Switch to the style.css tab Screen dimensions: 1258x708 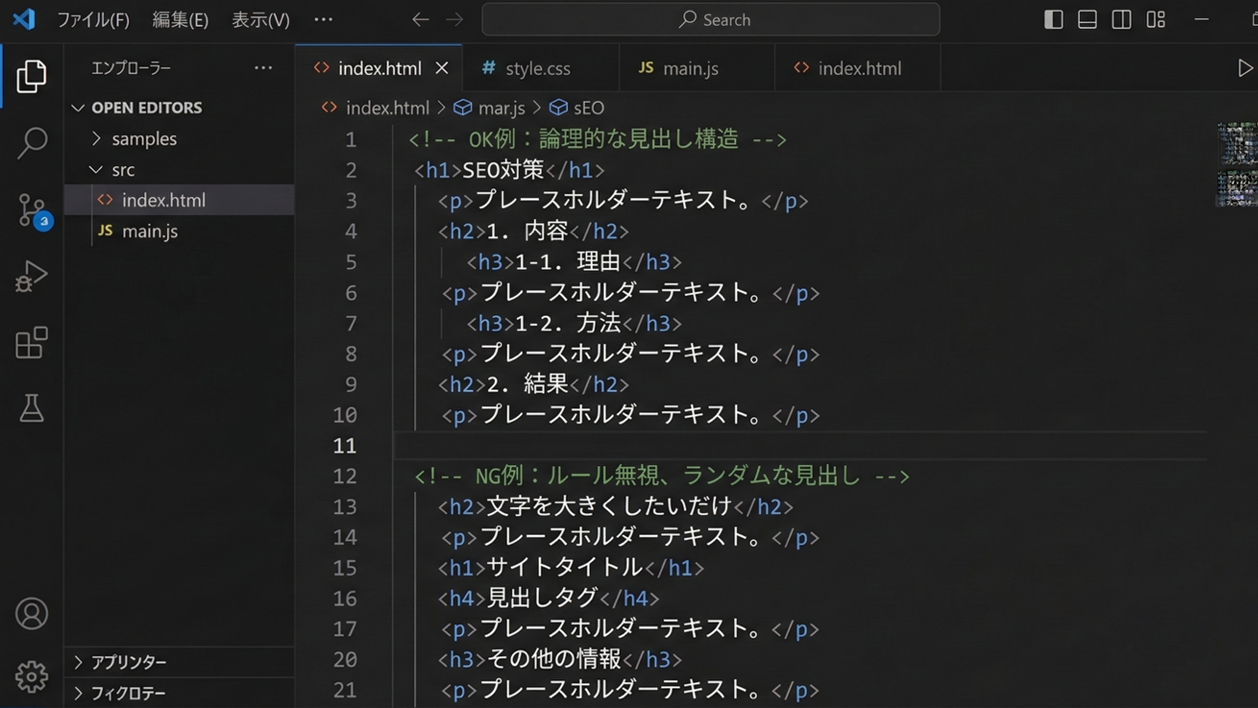click(540, 68)
